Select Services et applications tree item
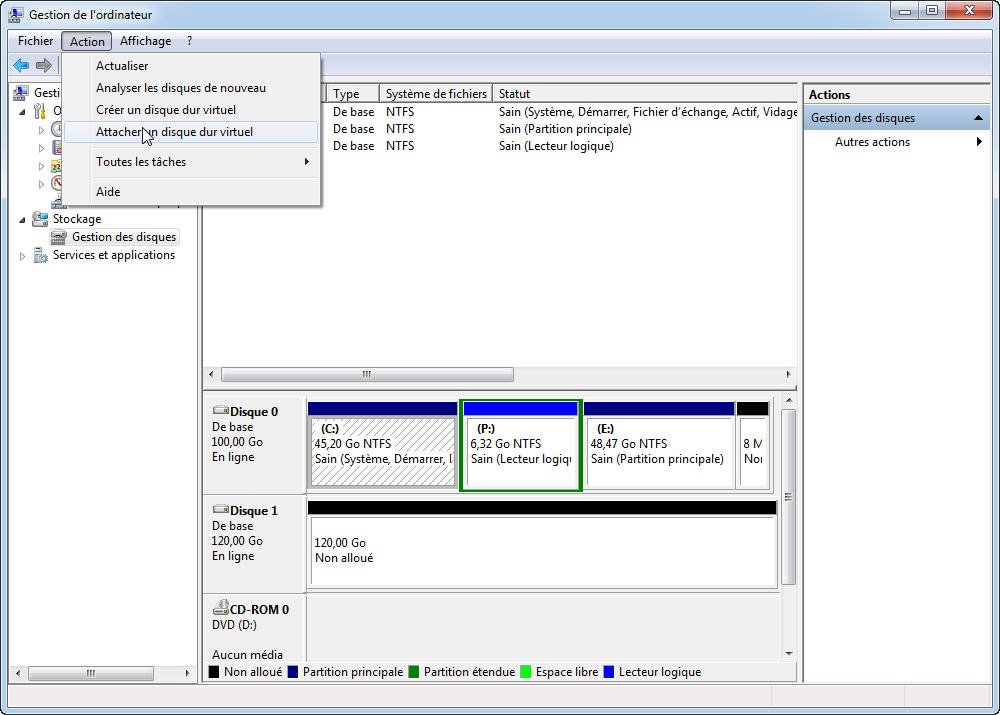 (114, 255)
